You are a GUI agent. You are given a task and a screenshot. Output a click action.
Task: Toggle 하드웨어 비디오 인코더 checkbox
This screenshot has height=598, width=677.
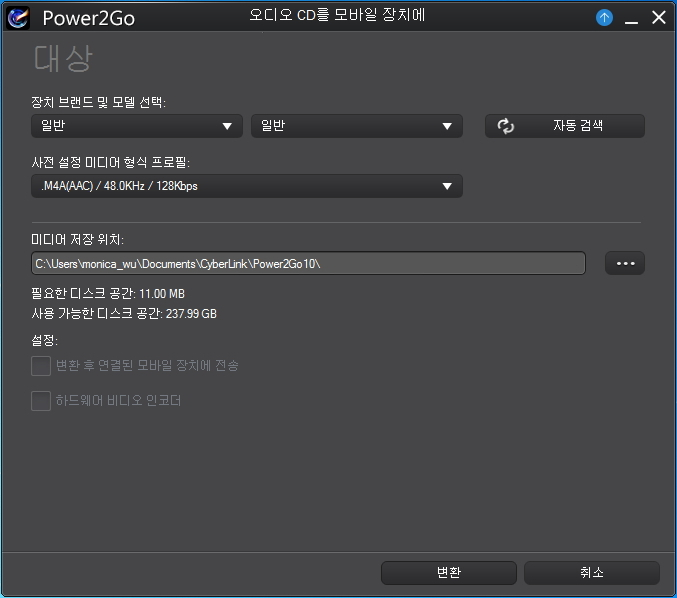pyautogui.click(x=41, y=401)
